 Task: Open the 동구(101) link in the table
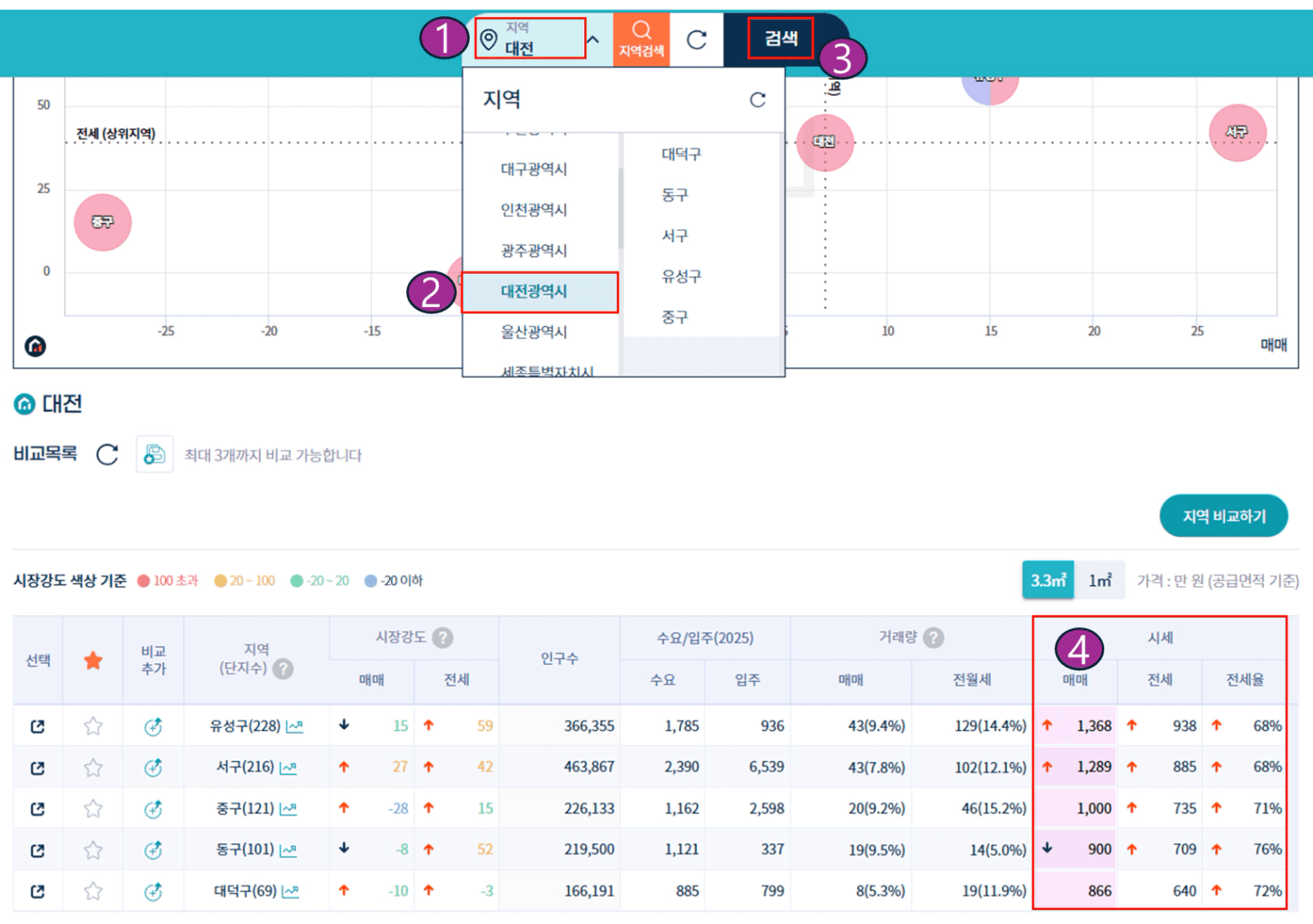245,850
